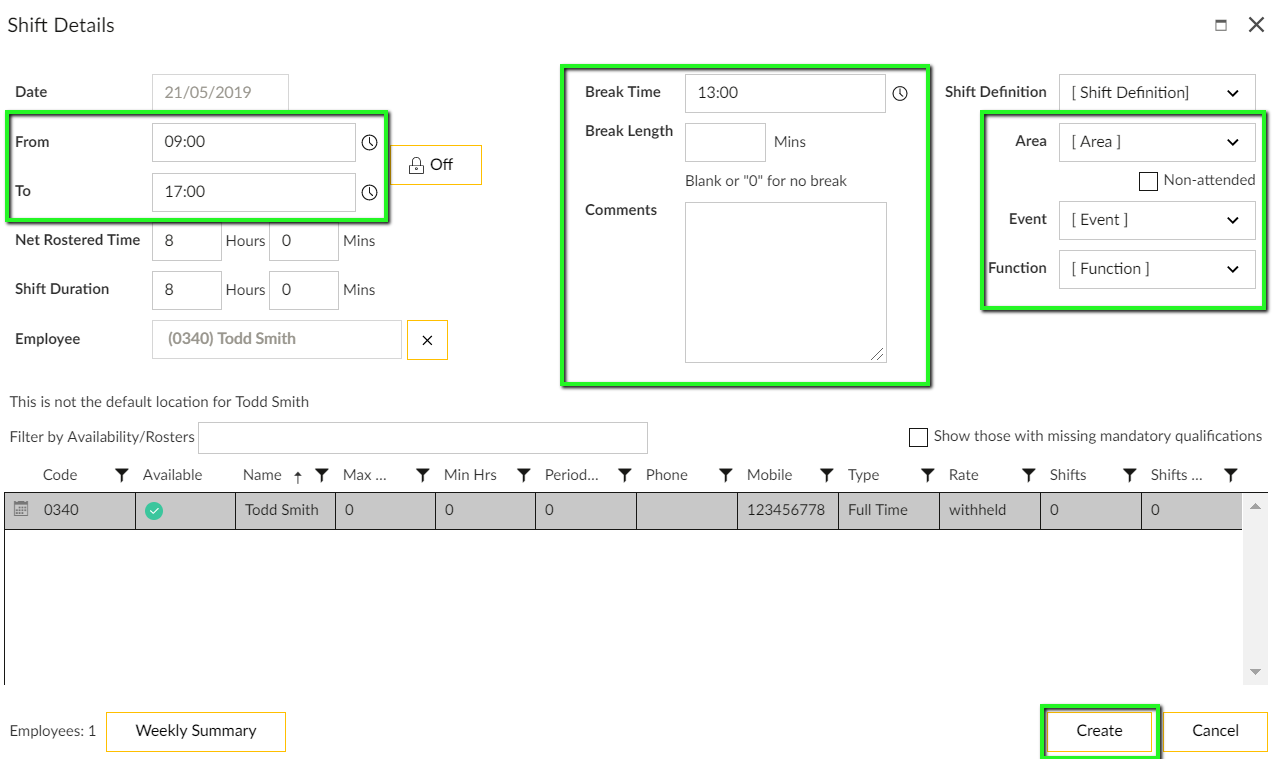Viewport: 1275px width, 759px height.
Task: Click the Break Length input field
Action: (725, 142)
